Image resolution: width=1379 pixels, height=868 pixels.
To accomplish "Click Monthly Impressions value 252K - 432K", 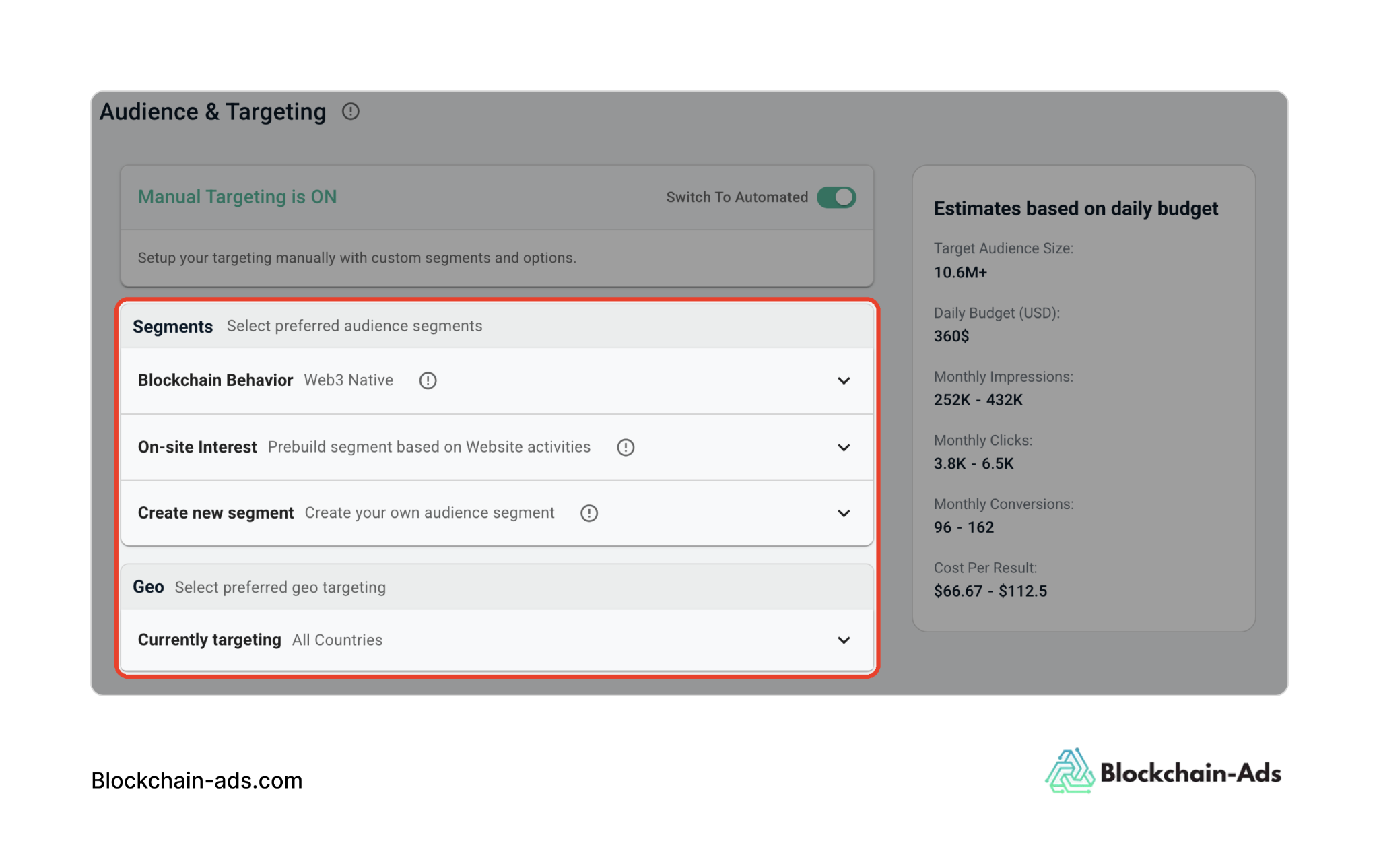I will (x=978, y=400).
